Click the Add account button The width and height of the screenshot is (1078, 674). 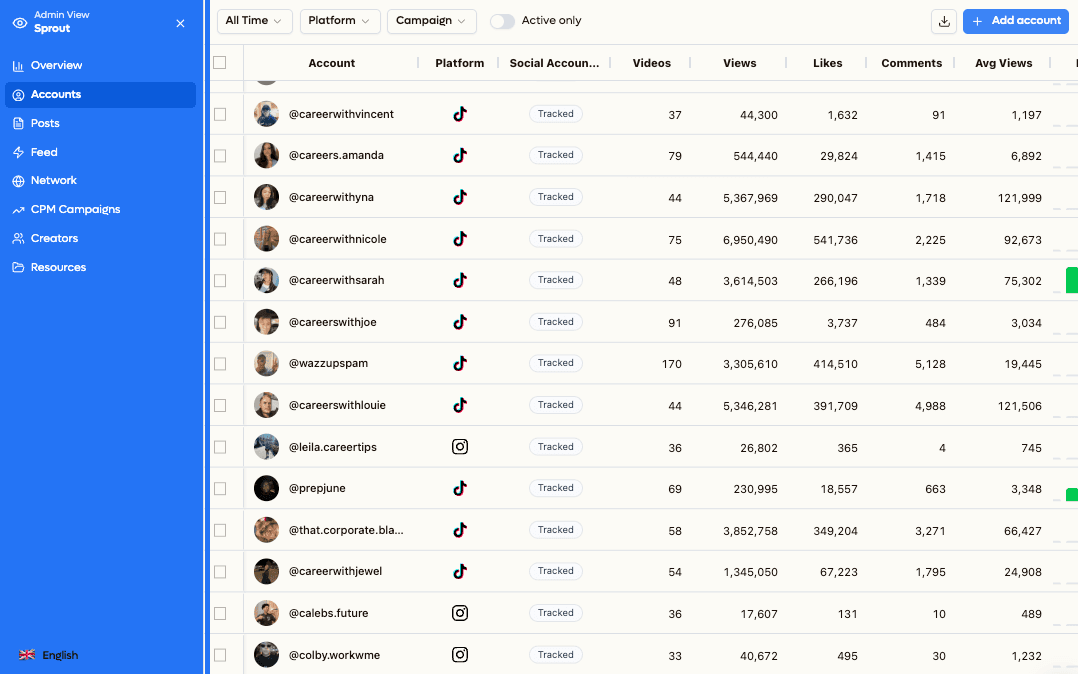tap(1016, 21)
